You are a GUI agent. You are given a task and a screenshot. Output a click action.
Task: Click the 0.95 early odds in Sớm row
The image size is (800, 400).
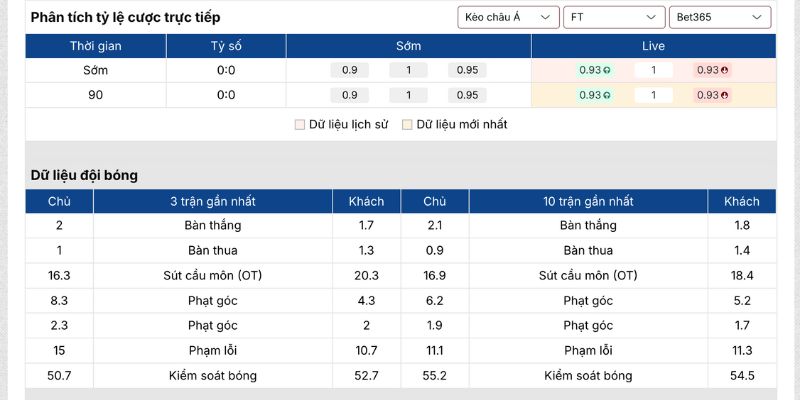click(467, 70)
